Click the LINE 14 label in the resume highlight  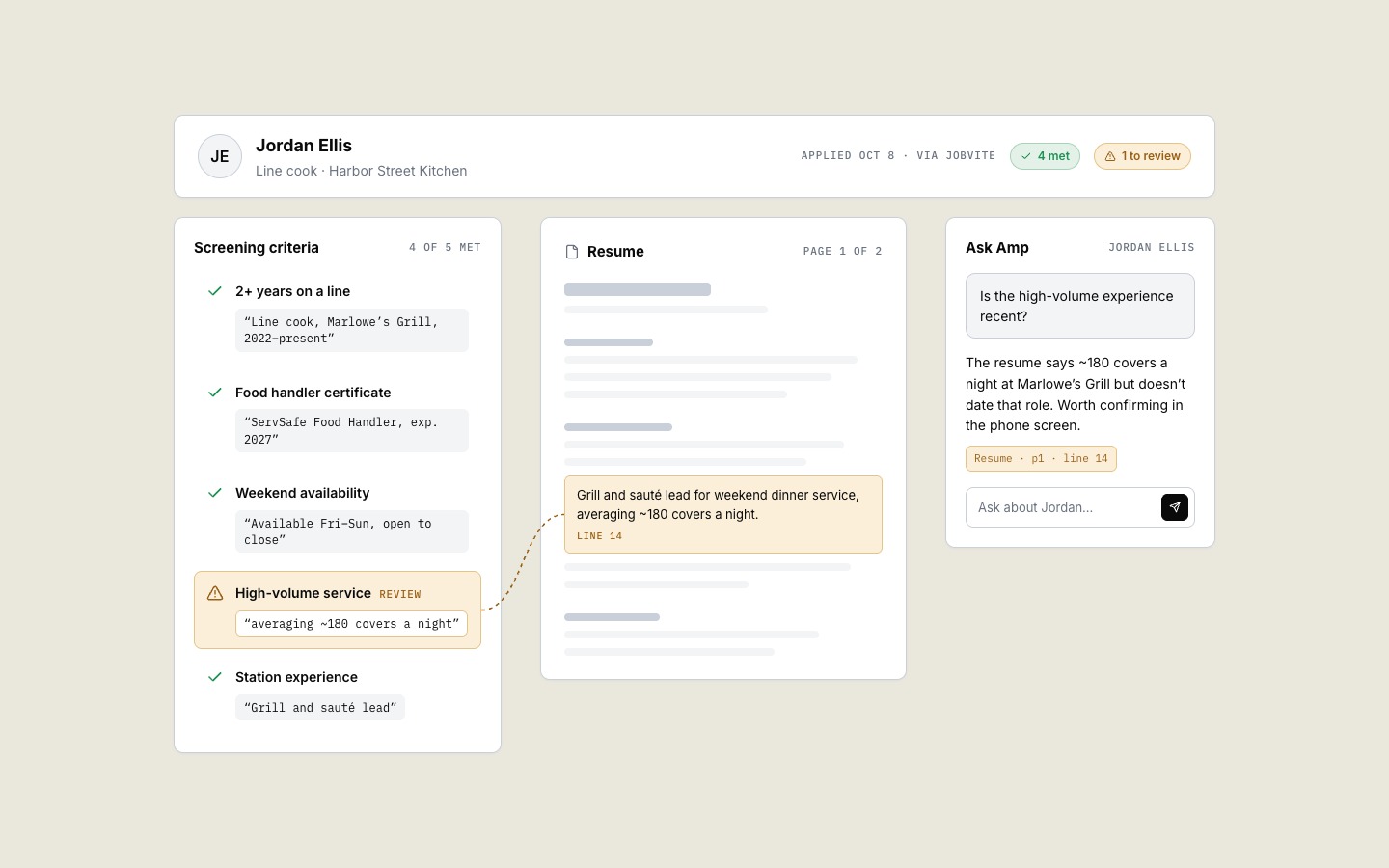tap(599, 536)
